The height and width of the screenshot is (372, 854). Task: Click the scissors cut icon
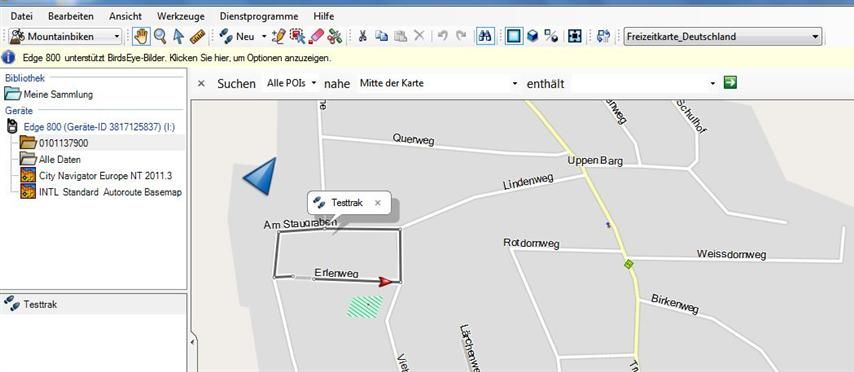362,36
